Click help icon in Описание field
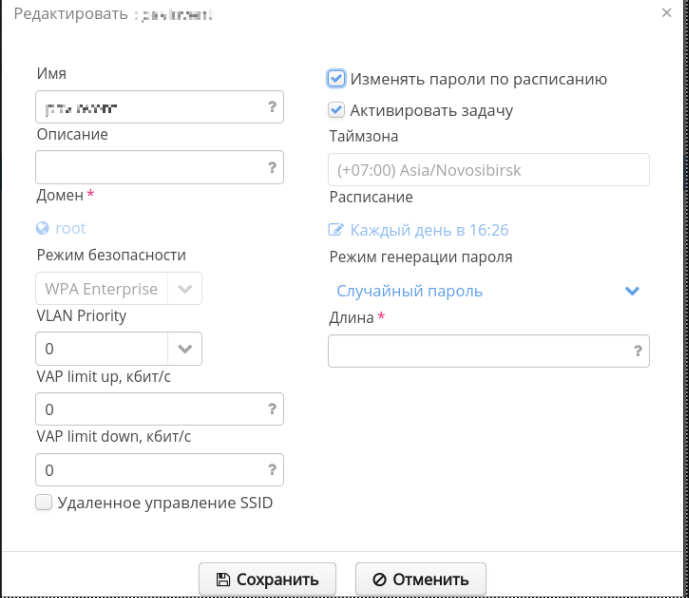This screenshot has width=689, height=598. coord(272,168)
